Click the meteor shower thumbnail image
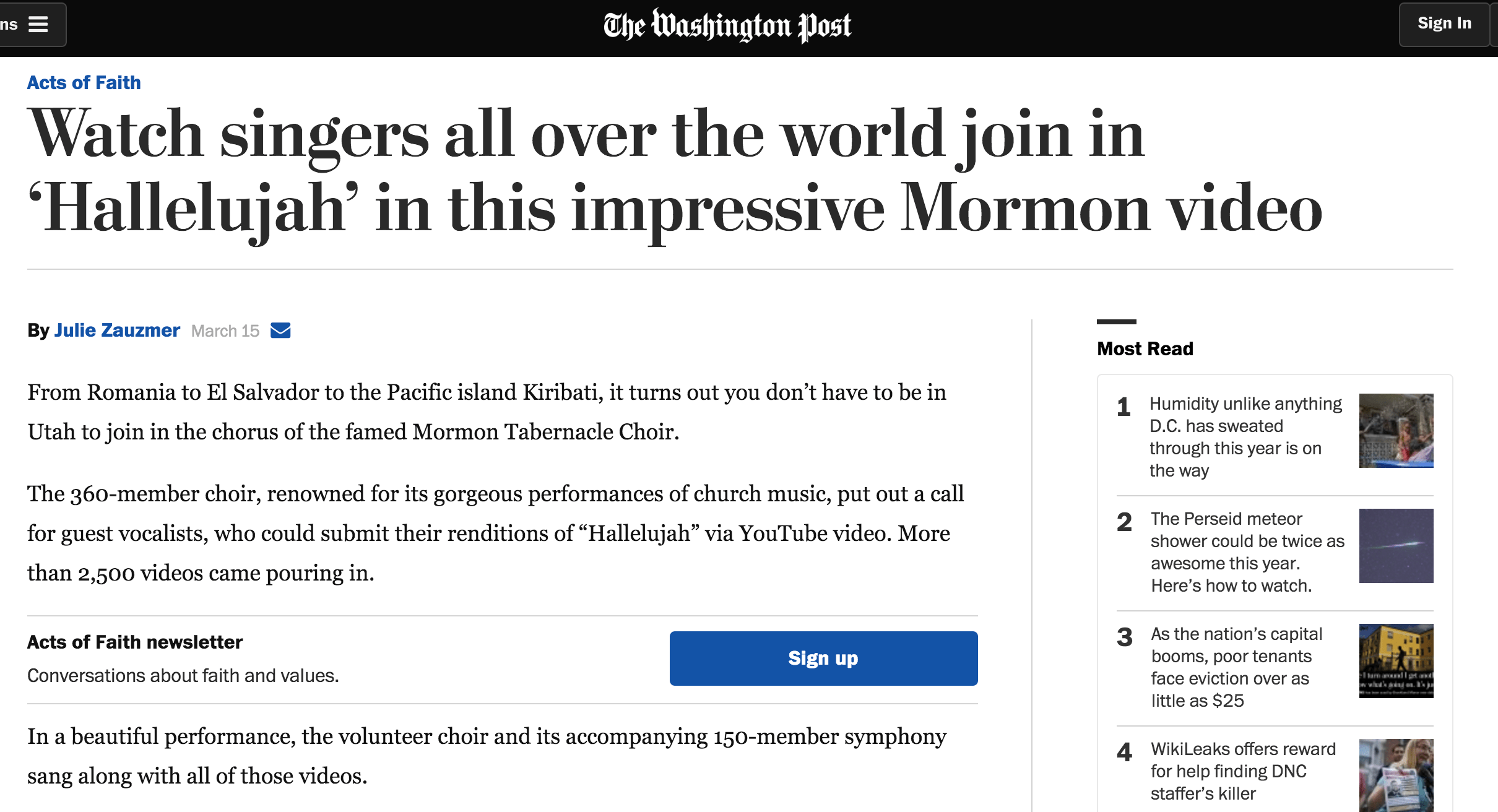This screenshot has width=1498, height=812. point(1396,546)
